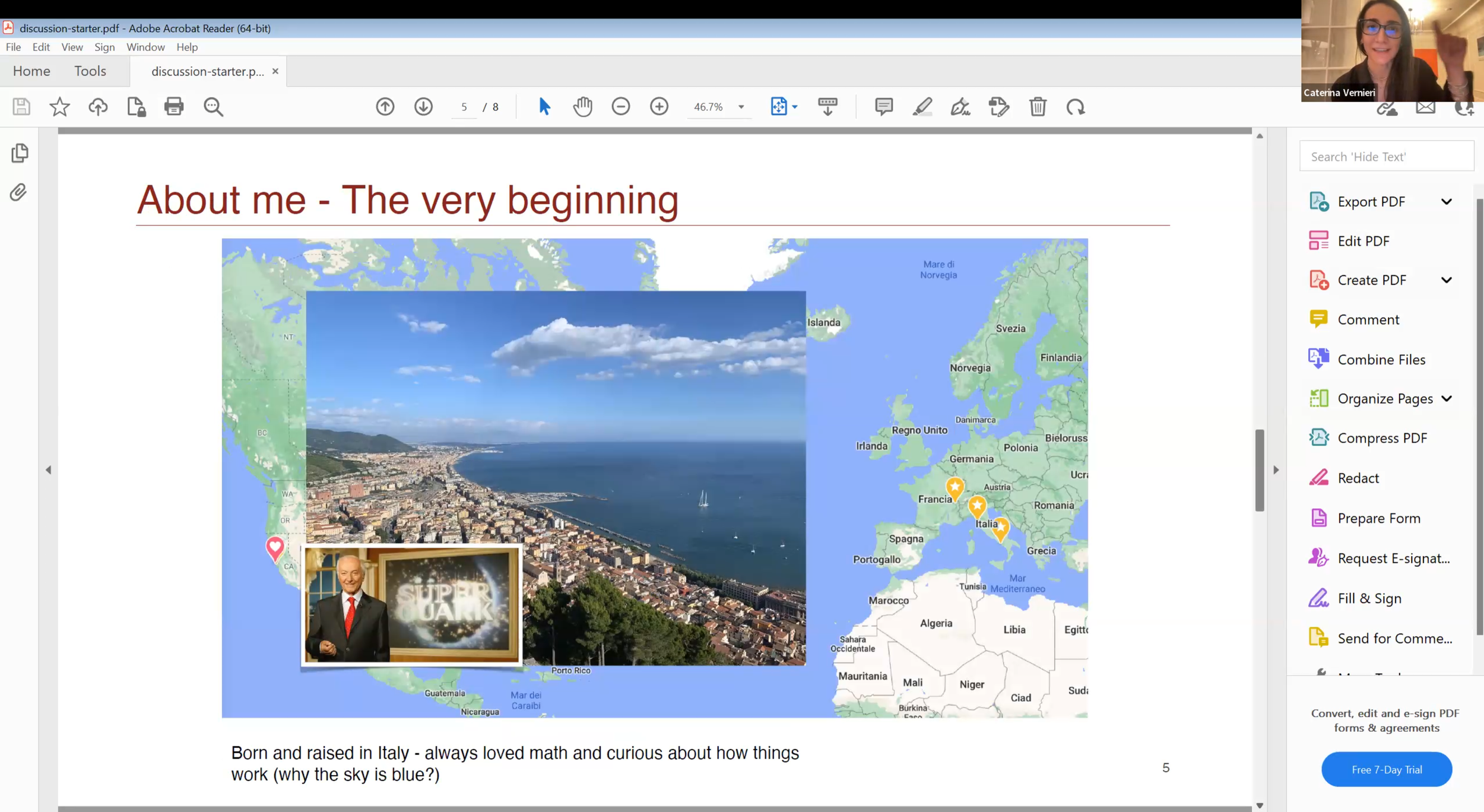The image size is (1484, 812).
Task: Switch to the Tools tab
Action: [90, 71]
